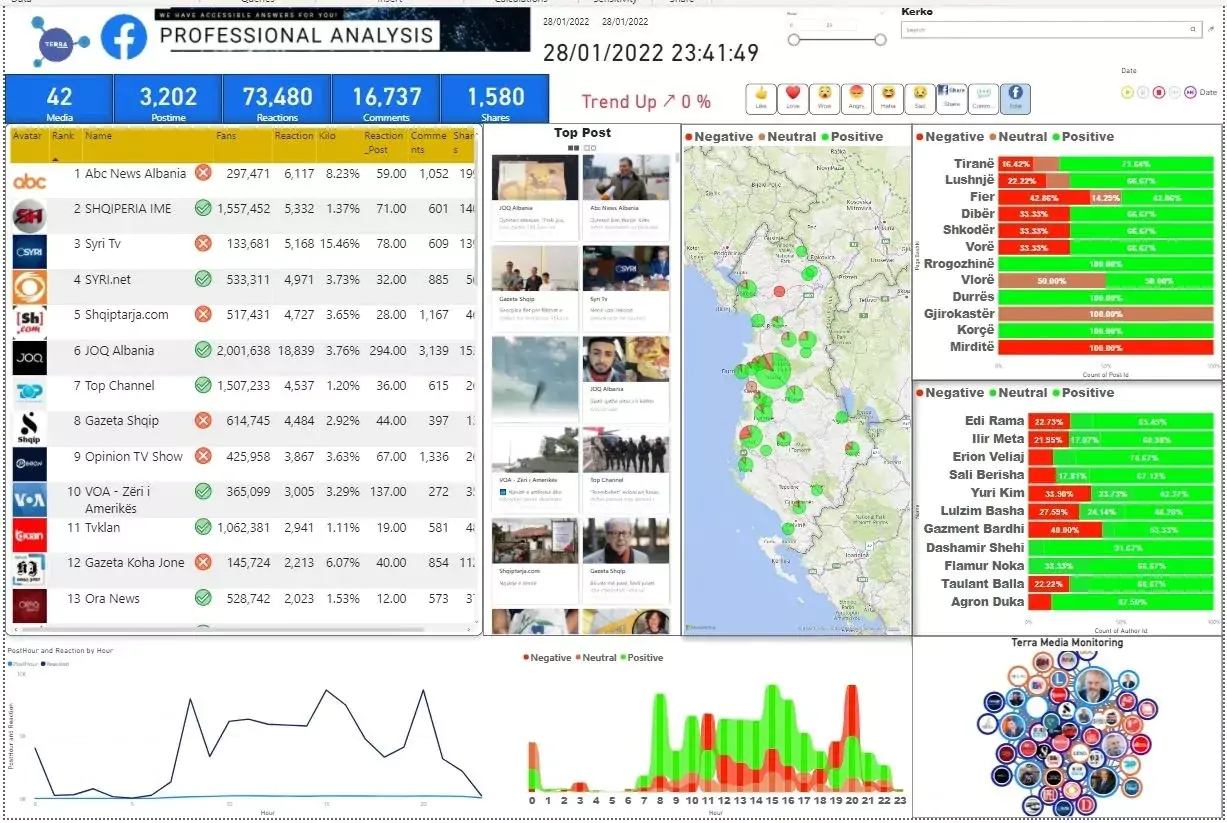Filter by the Haha reaction emoji

click(x=888, y=98)
